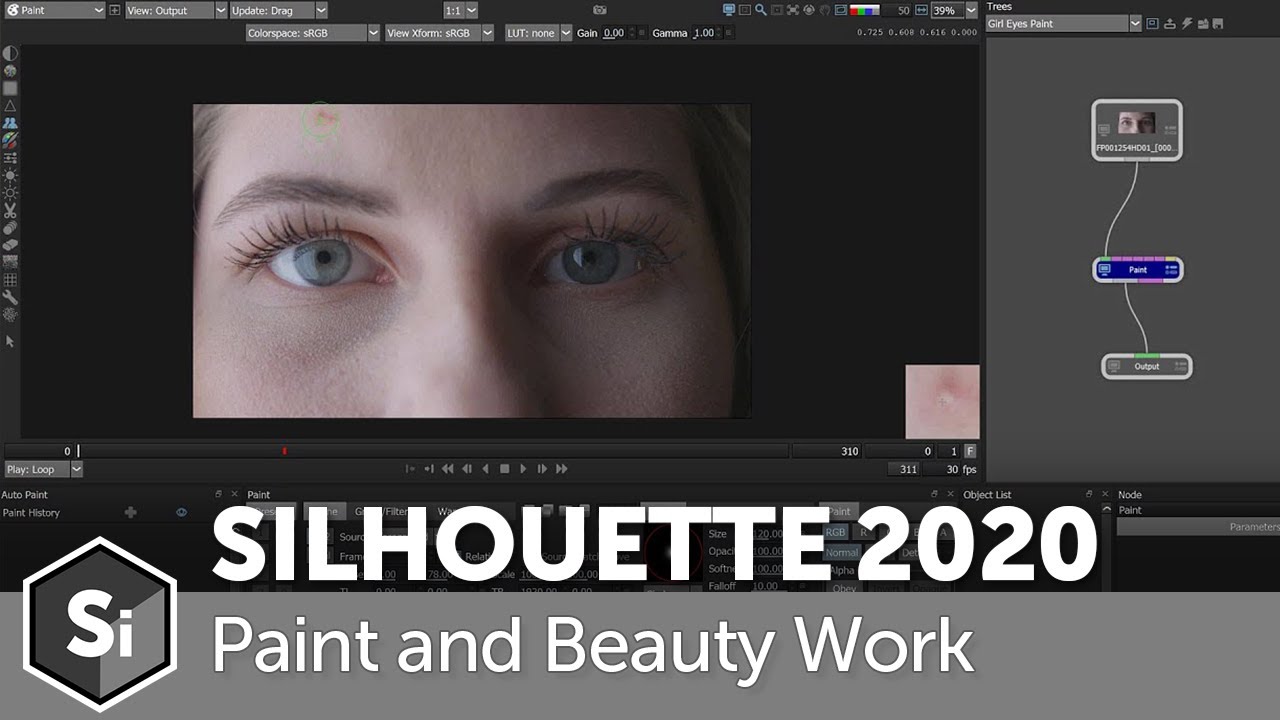Click the circular target icon in viewer toolbar
1280x720 pixels.
pos(808,10)
